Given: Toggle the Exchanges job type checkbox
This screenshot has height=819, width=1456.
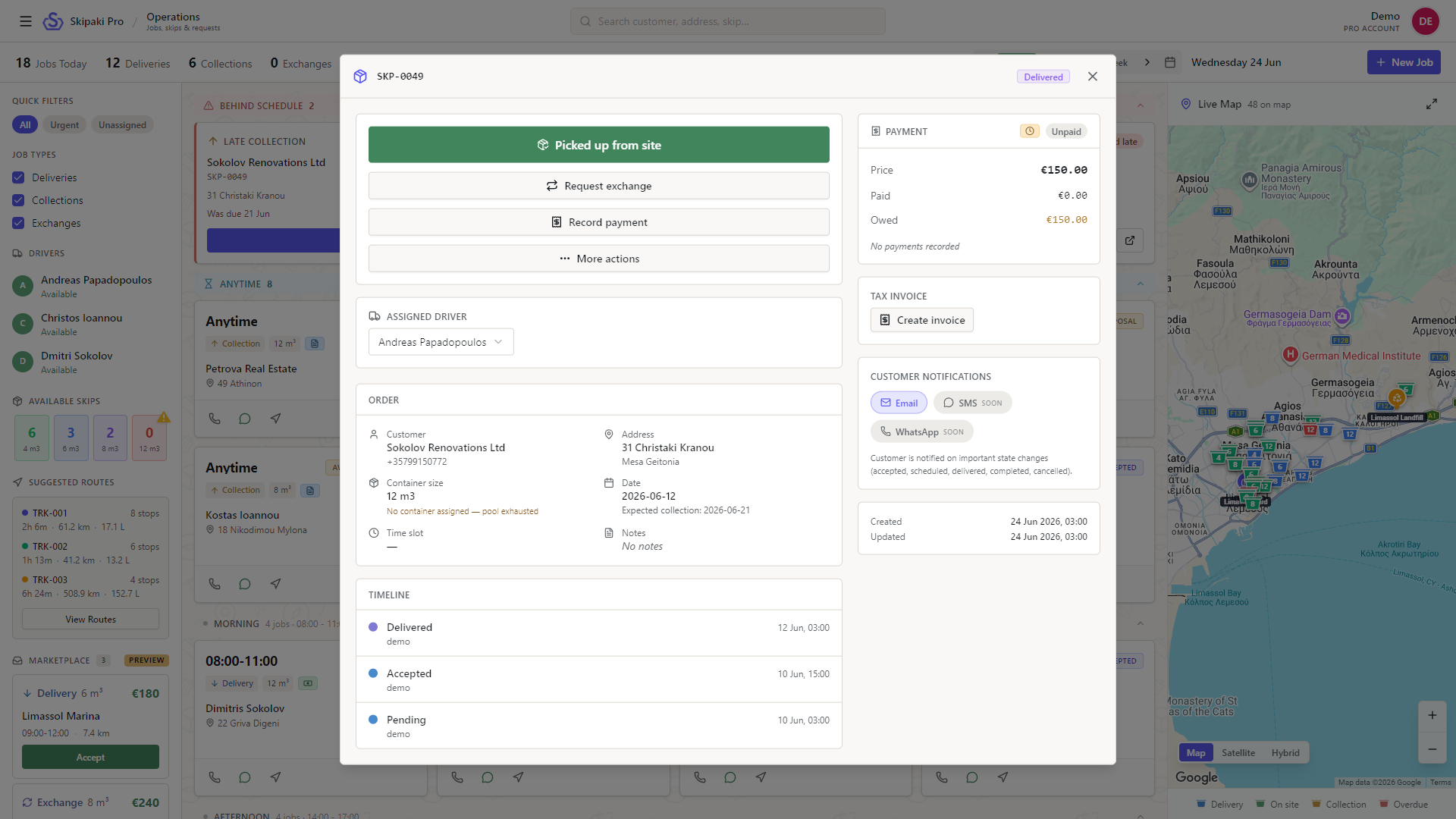Looking at the screenshot, I should [x=19, y=223].
